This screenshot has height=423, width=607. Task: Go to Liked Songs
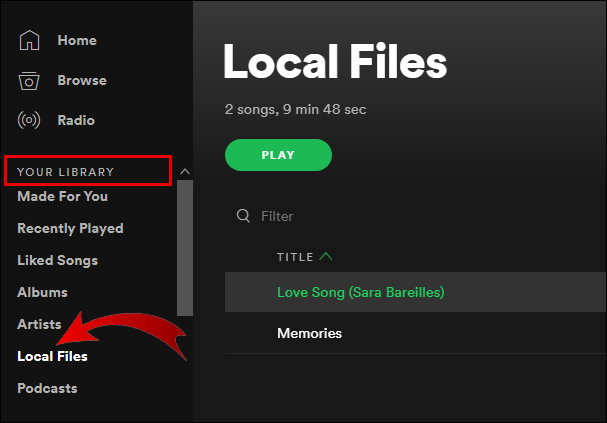tap(58, 261)
